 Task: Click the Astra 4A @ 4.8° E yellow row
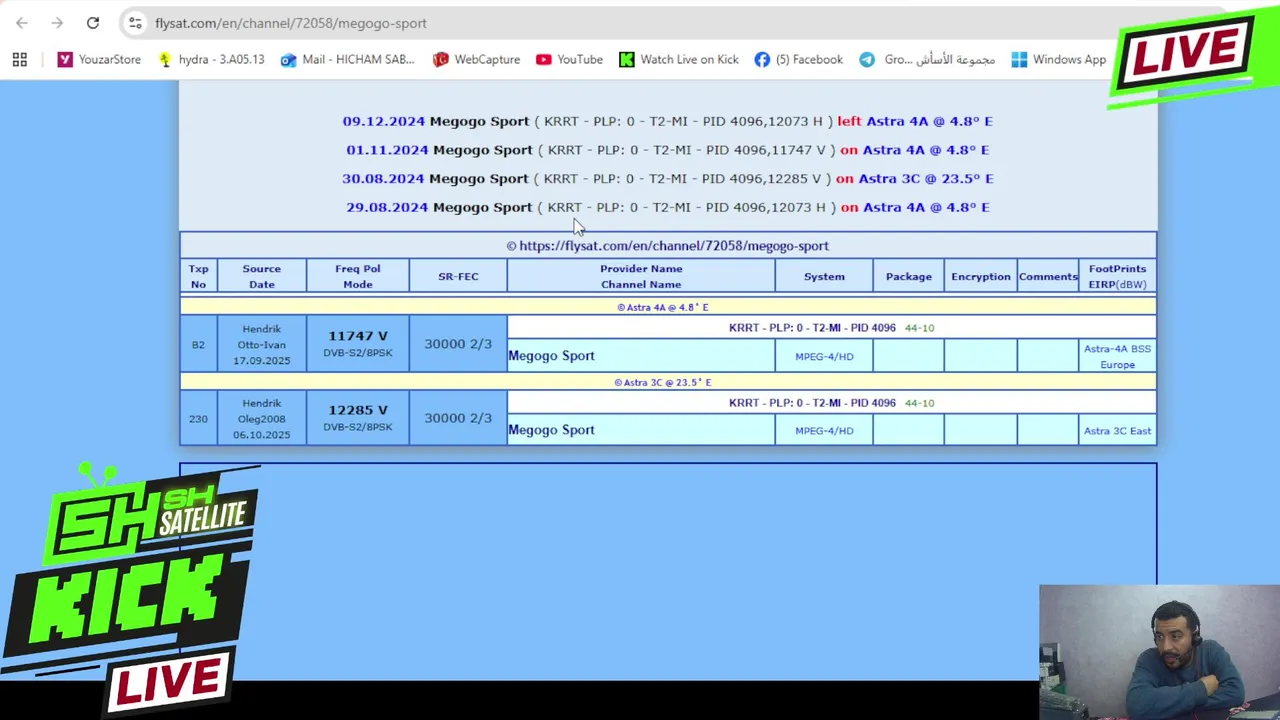click(668, 307)
